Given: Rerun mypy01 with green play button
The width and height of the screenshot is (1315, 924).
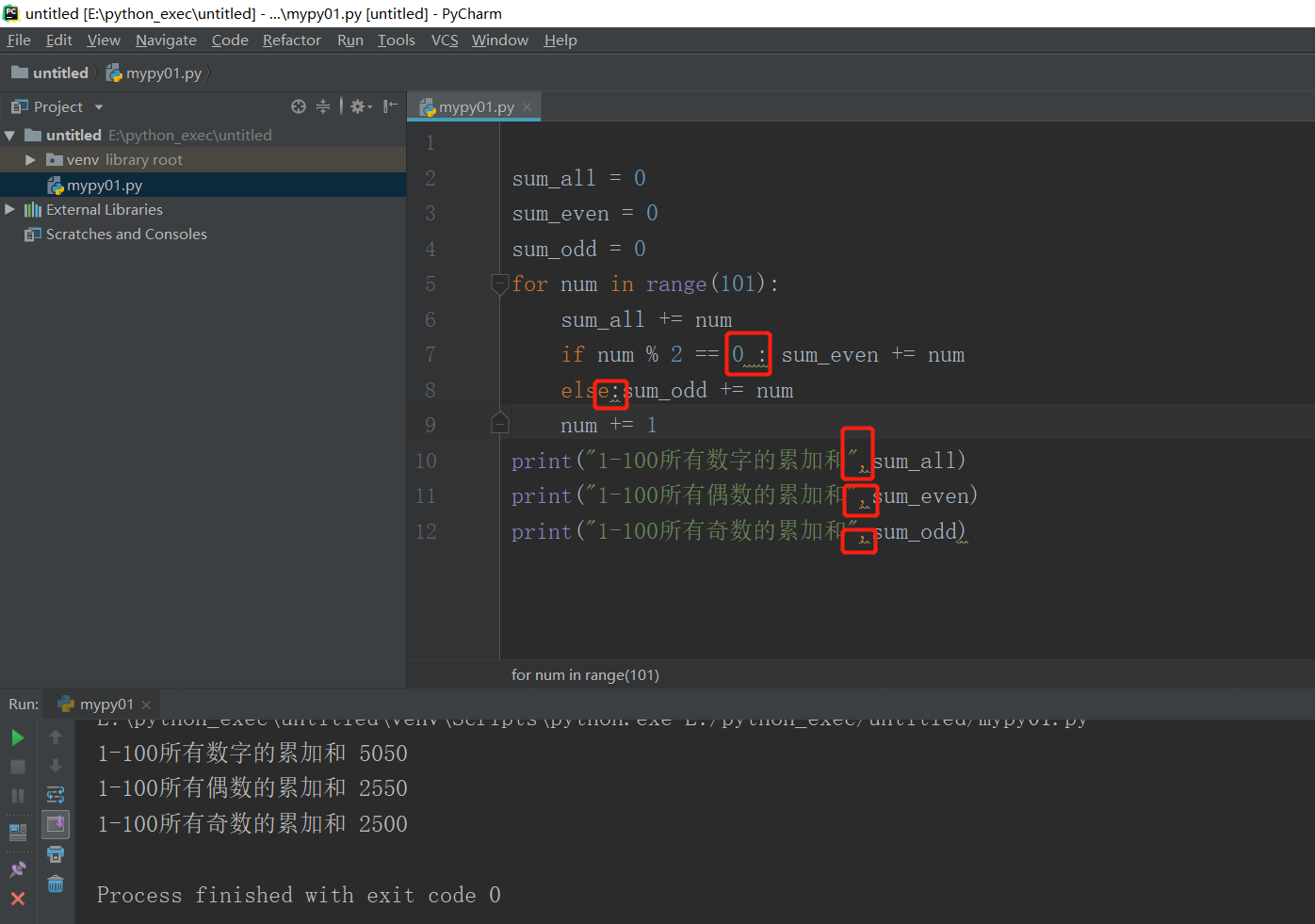Looking at the screenshot, I should point(18,738).
